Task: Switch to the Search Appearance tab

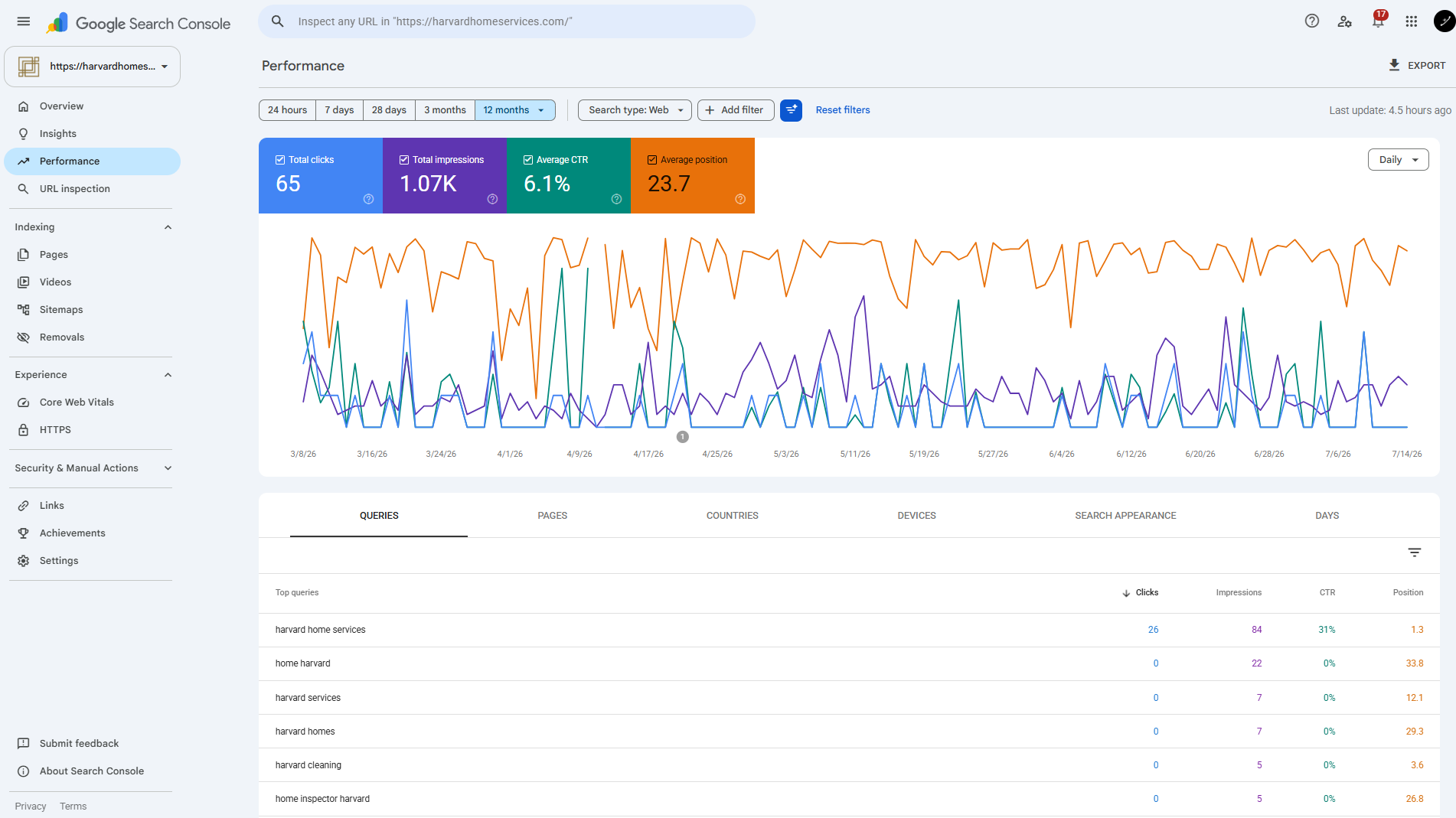Action: pos(1125,516)
